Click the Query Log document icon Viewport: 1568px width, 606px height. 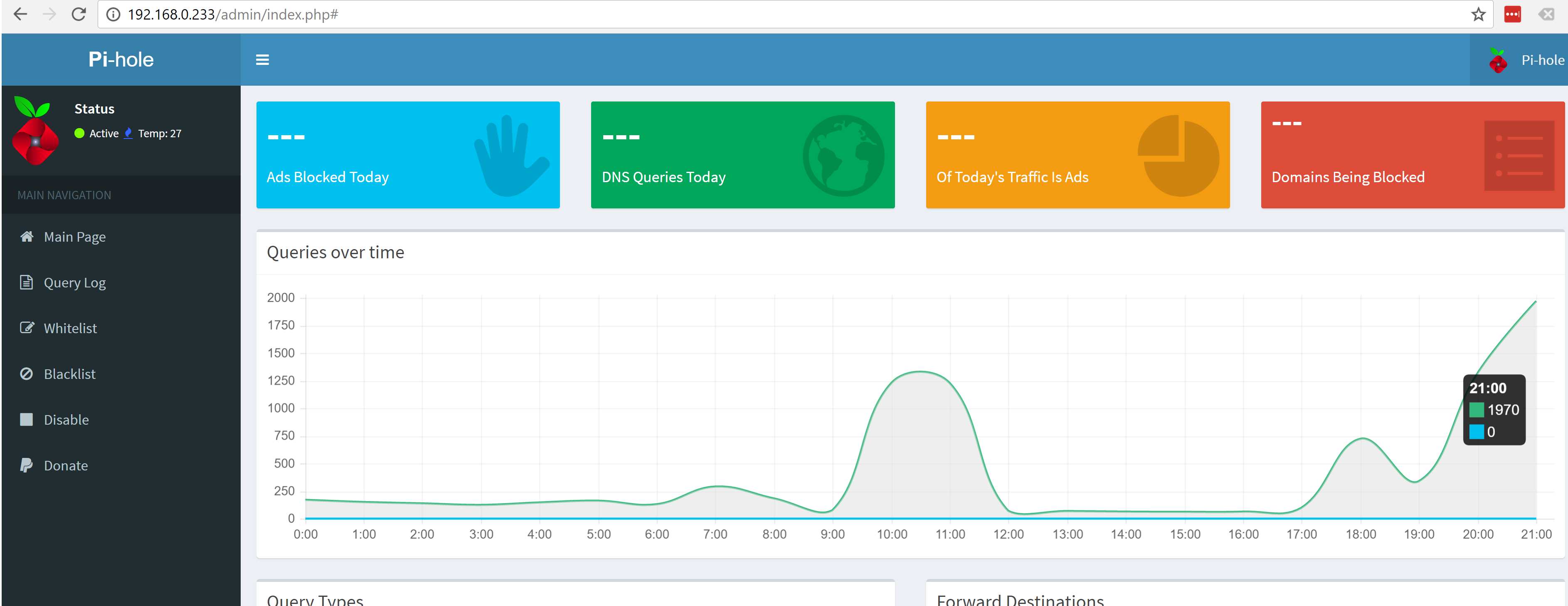[26, 282]
